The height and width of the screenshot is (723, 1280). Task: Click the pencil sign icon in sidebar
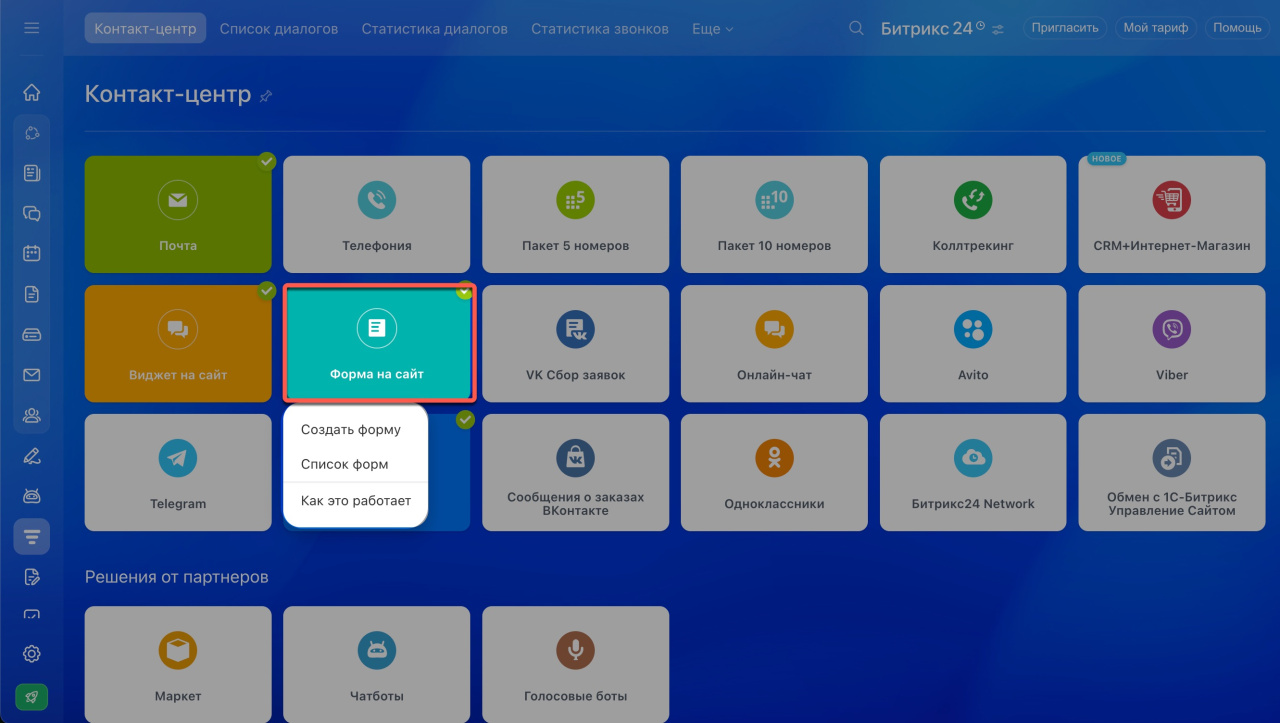(31, 456)
